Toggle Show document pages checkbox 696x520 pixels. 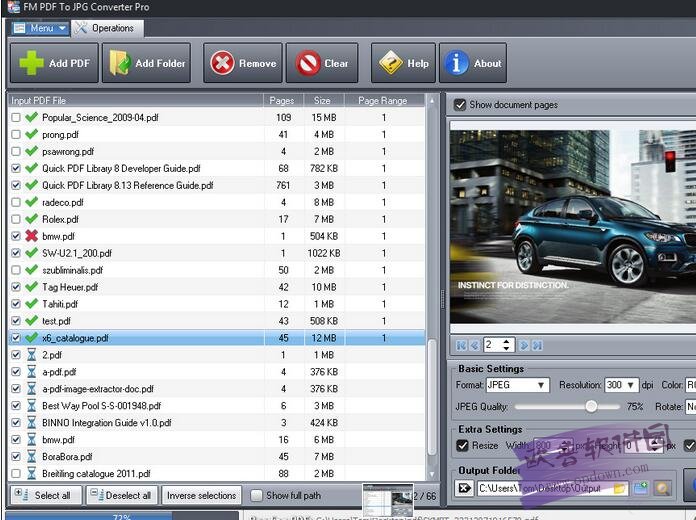coord(460,105)
